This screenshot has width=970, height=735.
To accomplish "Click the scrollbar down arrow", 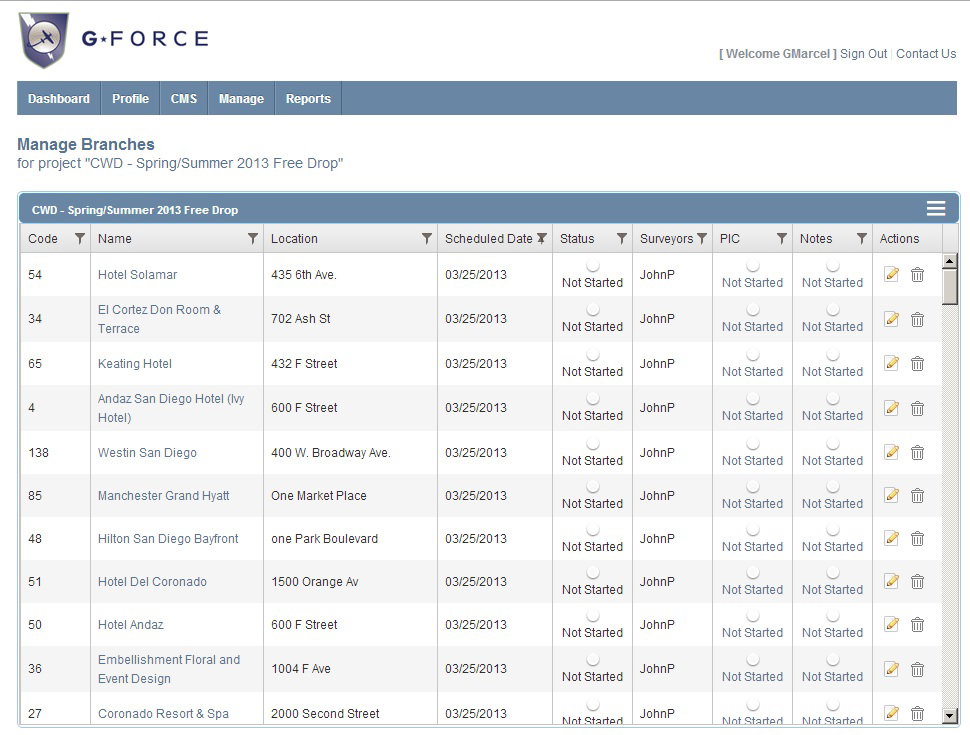I will tap(950, 716).
